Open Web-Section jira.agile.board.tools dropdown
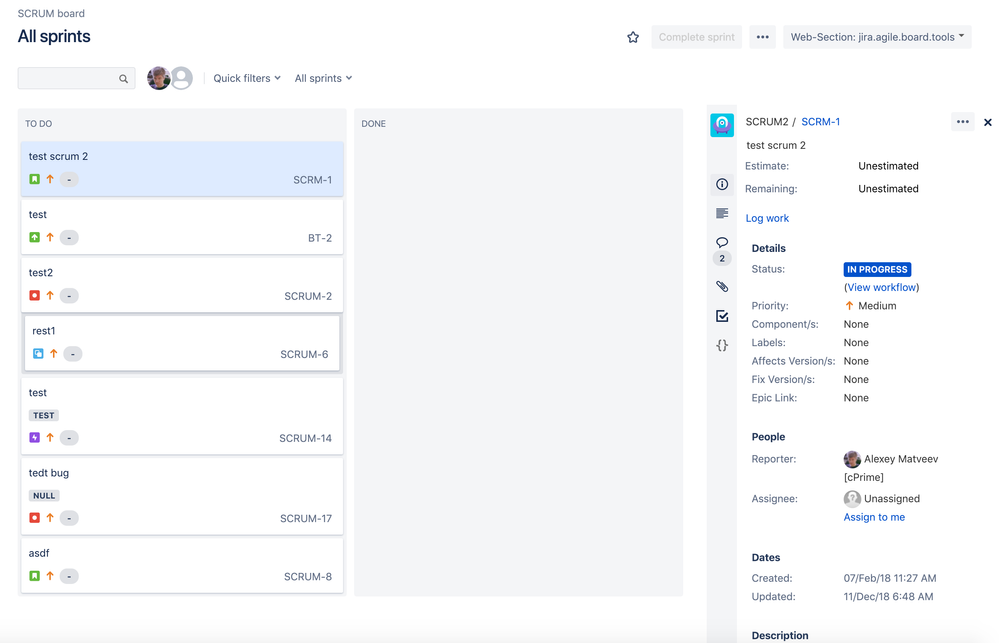This screenshot has height=643, width=999. point(877,37)
